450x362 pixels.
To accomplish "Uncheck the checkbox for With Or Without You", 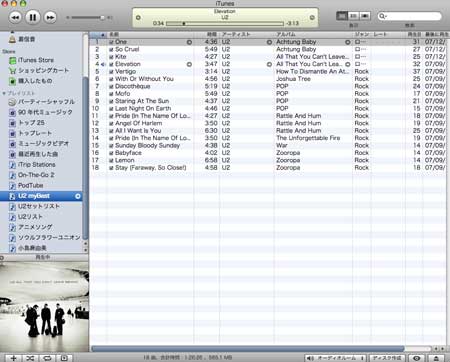I will 111,79.
